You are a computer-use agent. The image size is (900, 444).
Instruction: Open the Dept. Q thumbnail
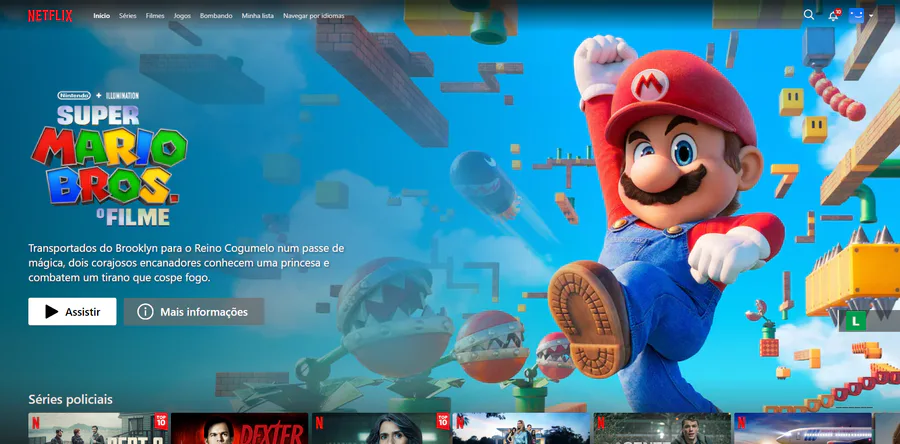98,429
